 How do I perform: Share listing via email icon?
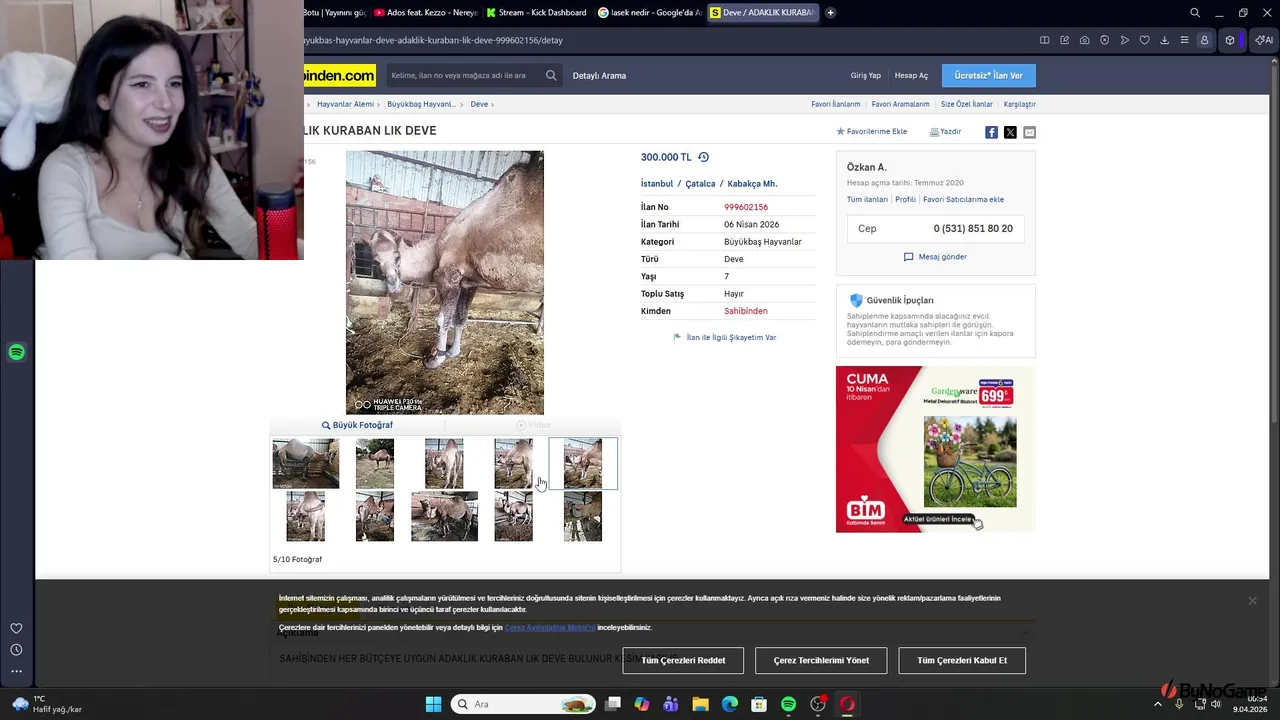pos(1029,132)
